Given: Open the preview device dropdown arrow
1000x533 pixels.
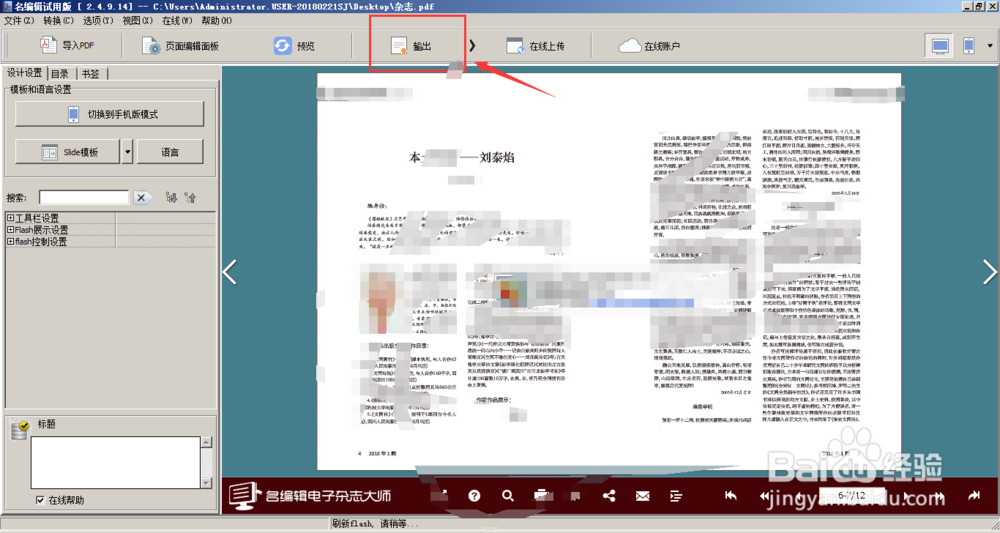Looking at the screenshot, I should tap(990, 46).
